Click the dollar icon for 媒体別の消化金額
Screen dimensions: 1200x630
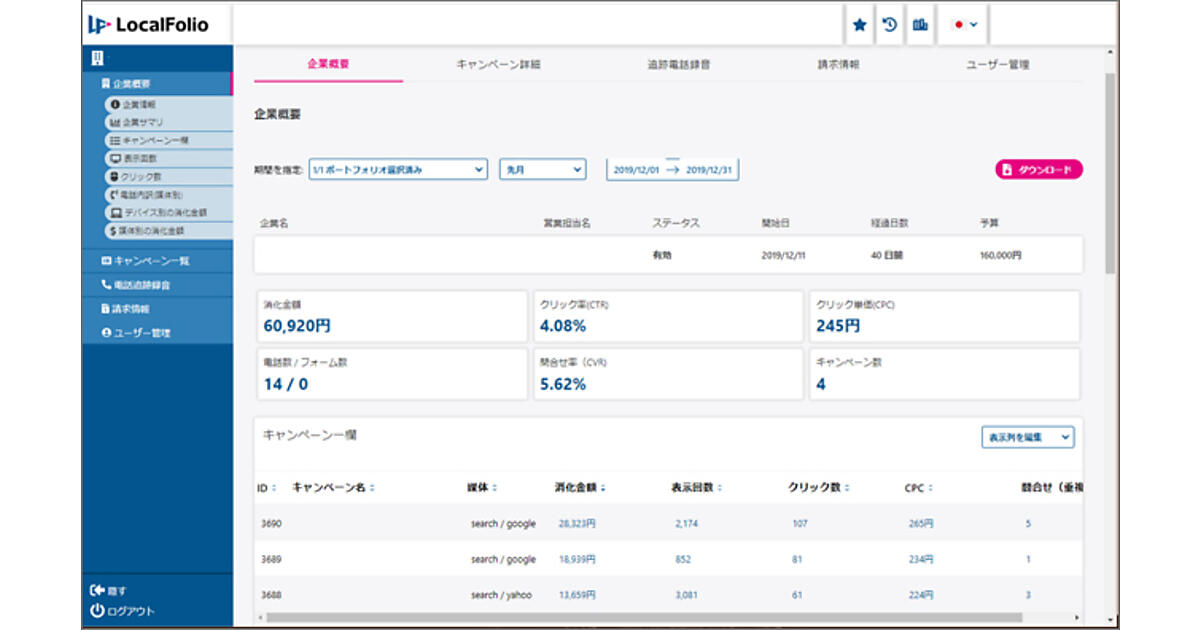tap(113, 230)
